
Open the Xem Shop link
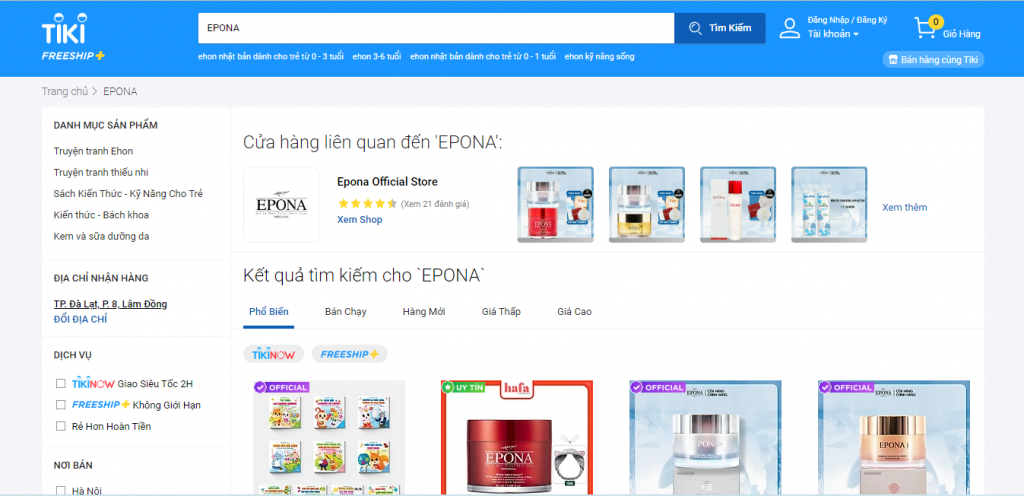(x=359, y=220)
